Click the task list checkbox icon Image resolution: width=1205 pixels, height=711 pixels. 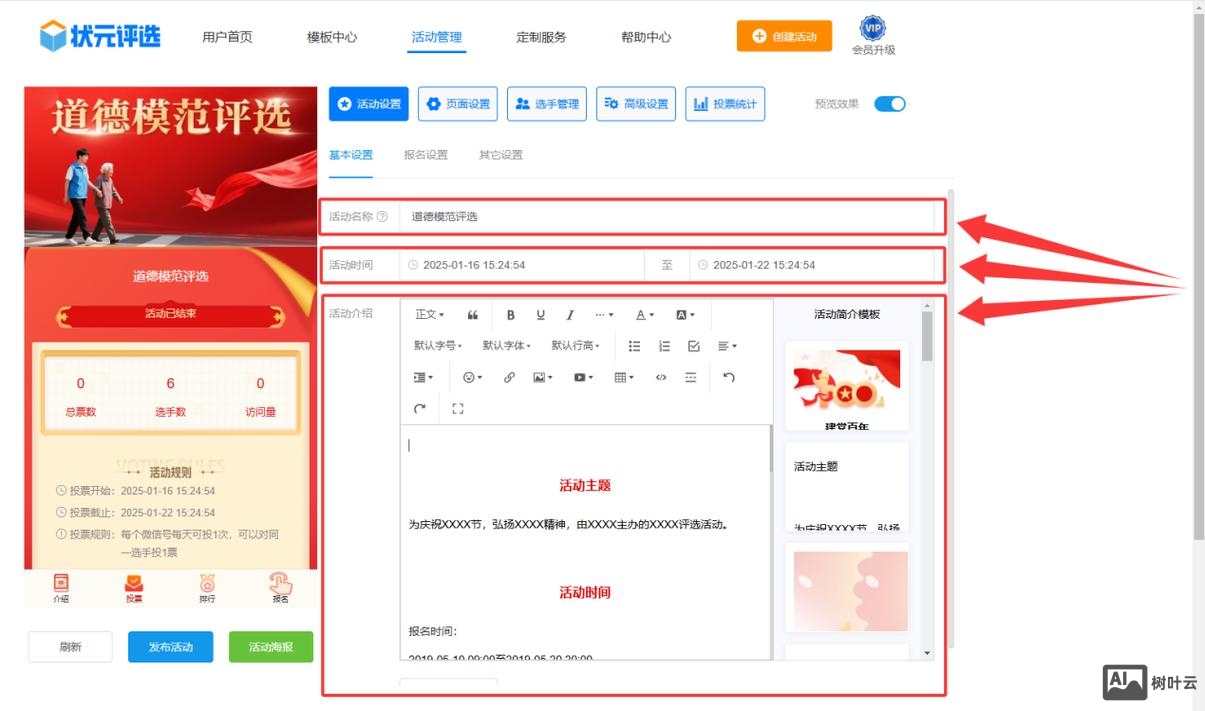694,345
